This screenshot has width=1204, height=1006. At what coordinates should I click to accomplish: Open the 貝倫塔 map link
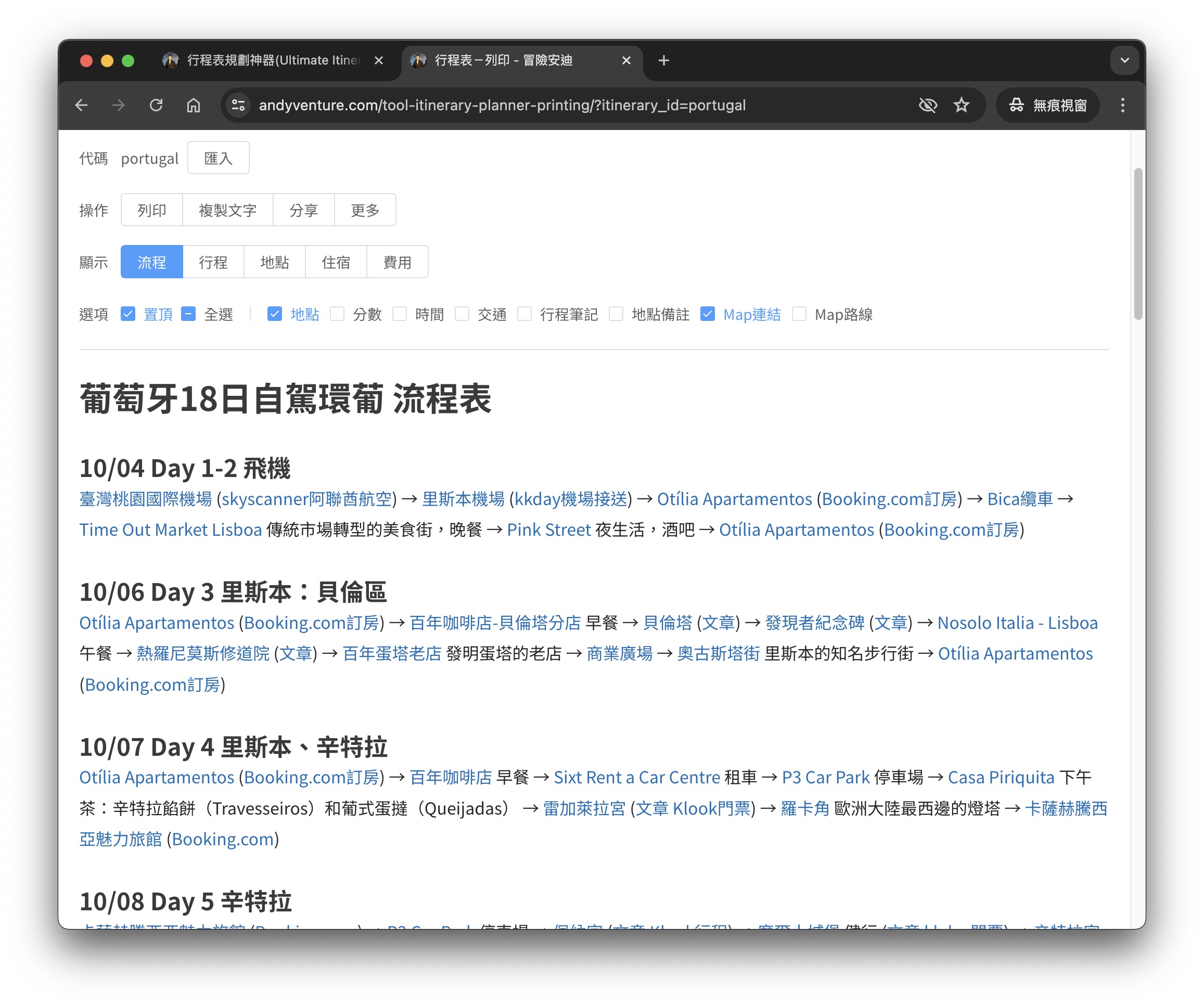point(668,623)
